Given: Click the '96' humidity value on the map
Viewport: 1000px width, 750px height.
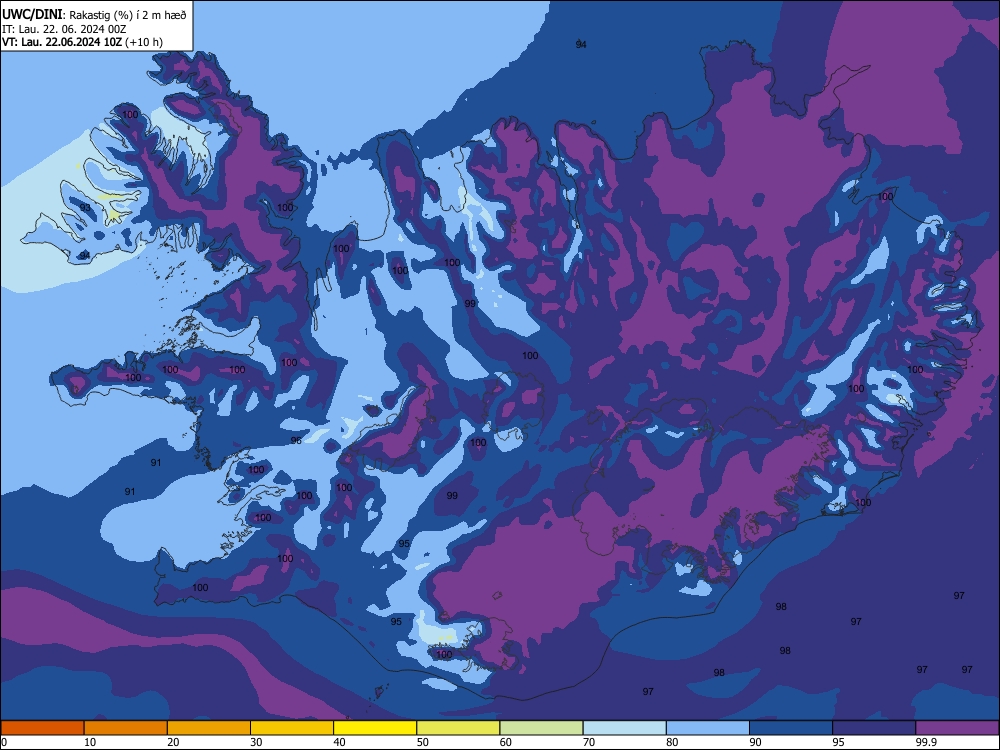Looking at the screenshot, I should point(296,441).
